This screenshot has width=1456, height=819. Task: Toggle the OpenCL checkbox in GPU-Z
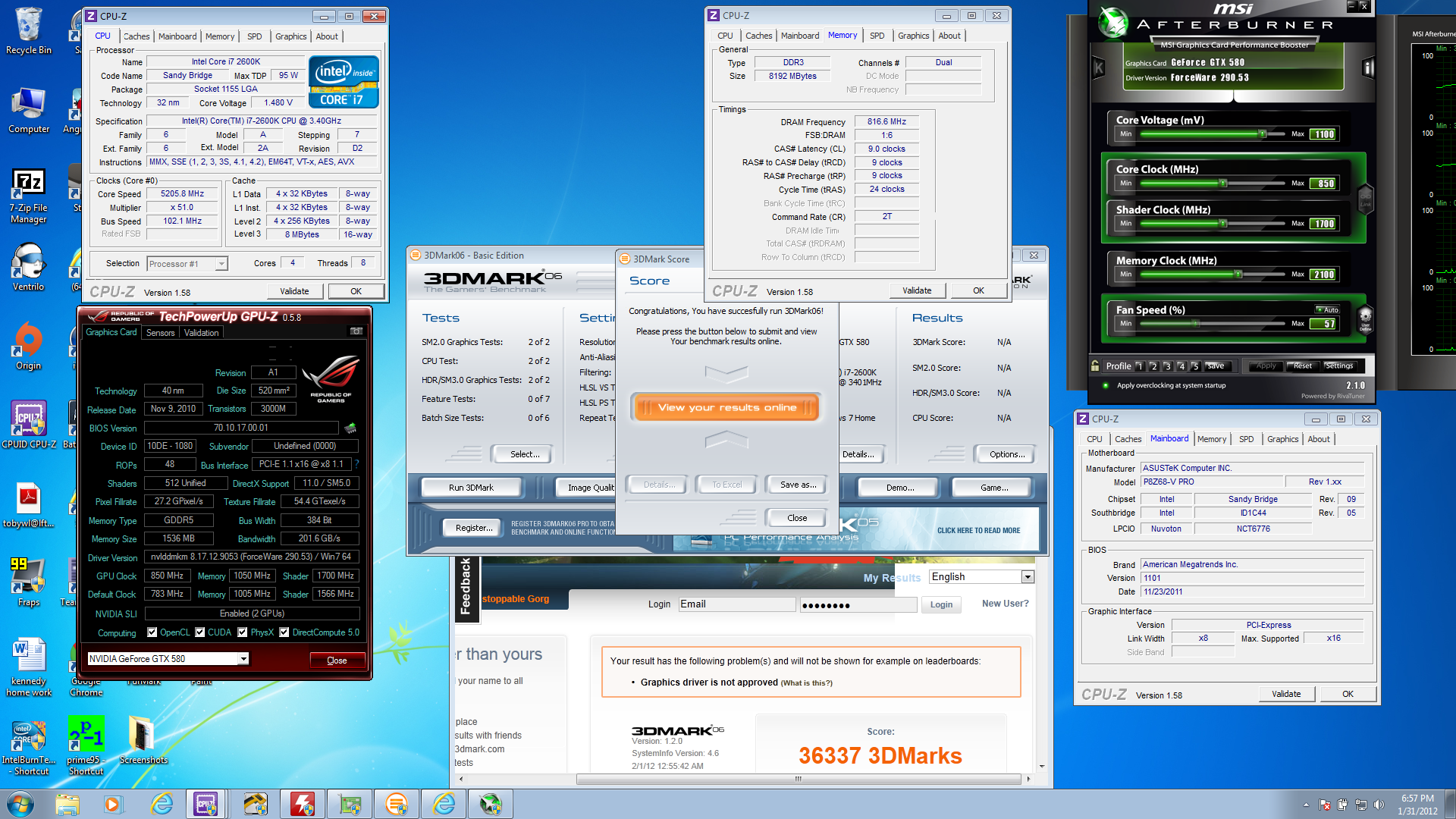pyautogui.click(x=152, y=632)
